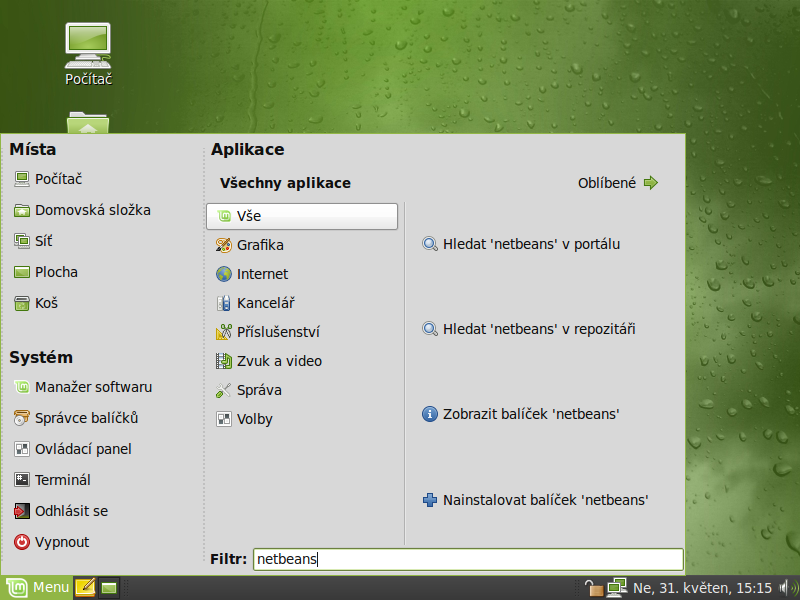Select the Vše category

point(302,216)
